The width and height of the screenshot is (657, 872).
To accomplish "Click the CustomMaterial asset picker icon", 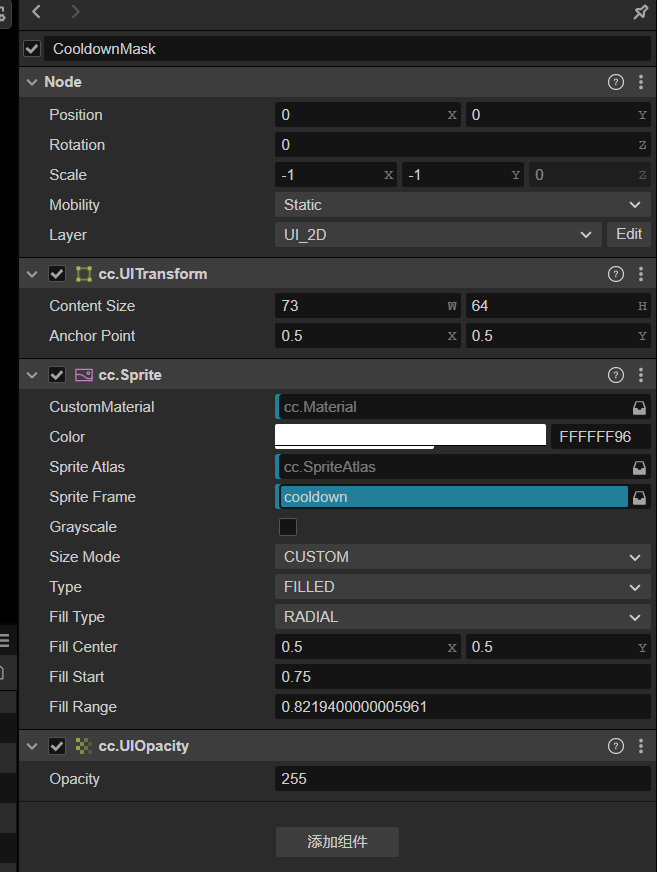I will point(639,408).
